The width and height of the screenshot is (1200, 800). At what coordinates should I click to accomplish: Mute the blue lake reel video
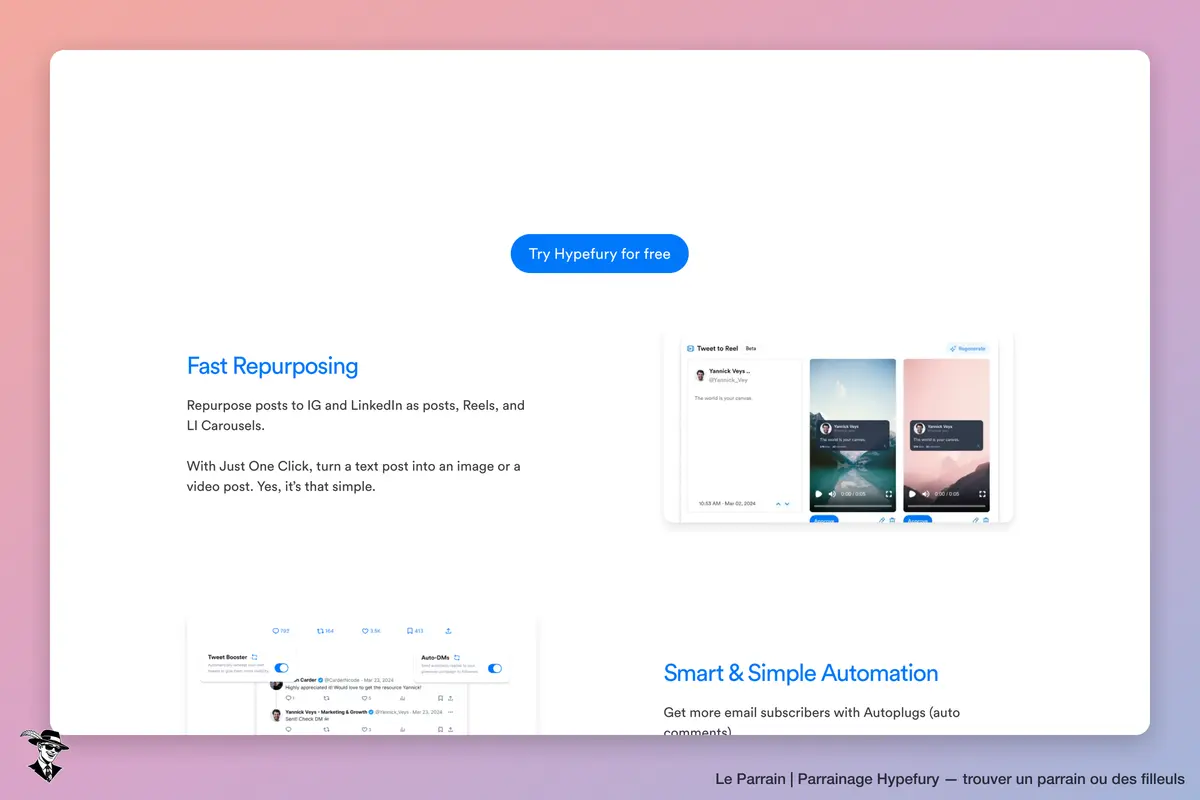(832, 494)
